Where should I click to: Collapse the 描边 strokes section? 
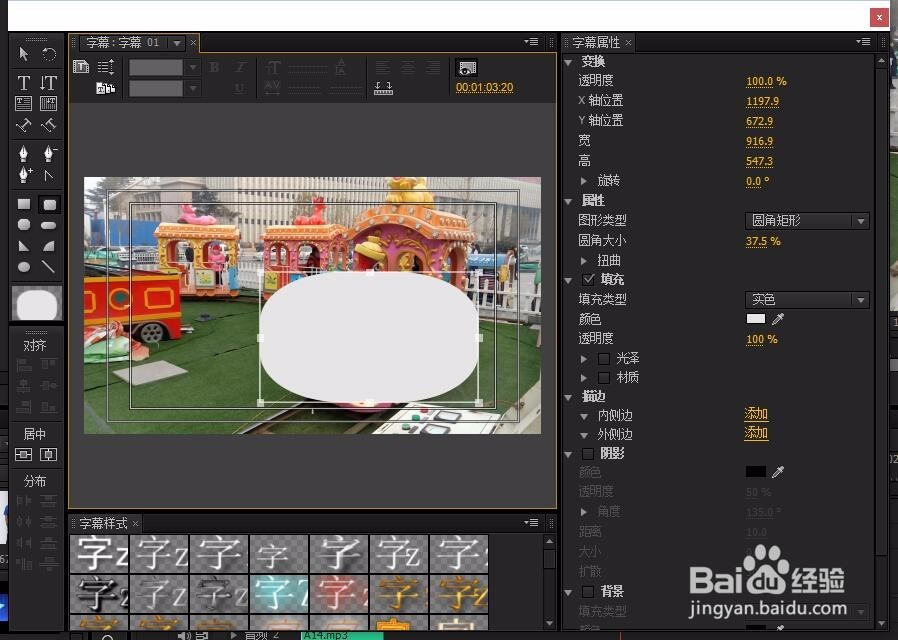tap(569, 397)
